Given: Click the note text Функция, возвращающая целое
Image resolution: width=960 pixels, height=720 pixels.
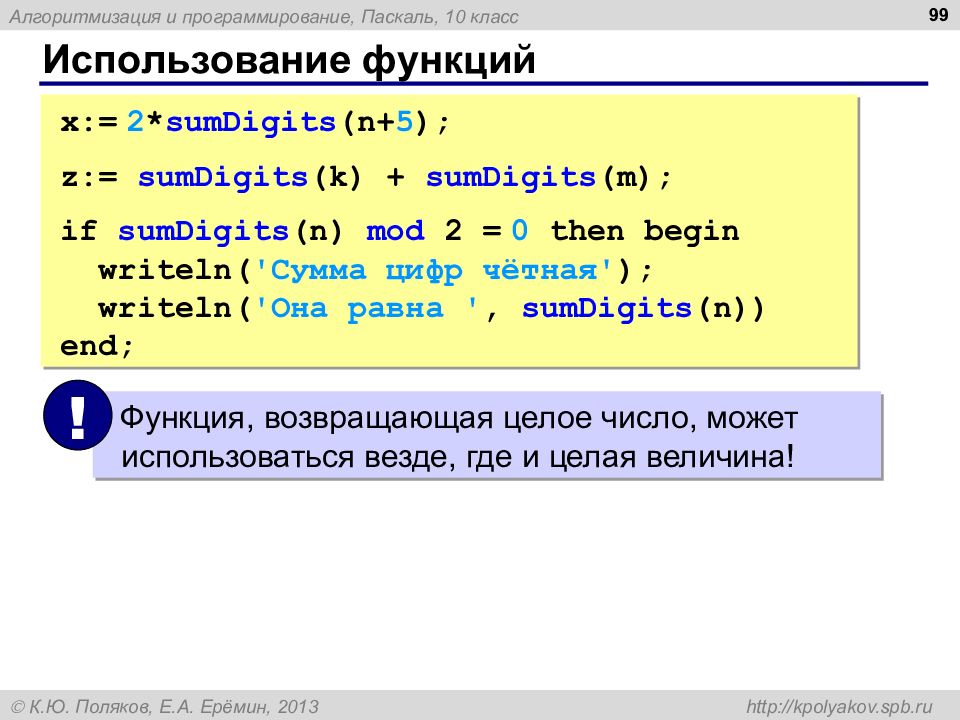Looking at the screenshot, I should point(458,418).
